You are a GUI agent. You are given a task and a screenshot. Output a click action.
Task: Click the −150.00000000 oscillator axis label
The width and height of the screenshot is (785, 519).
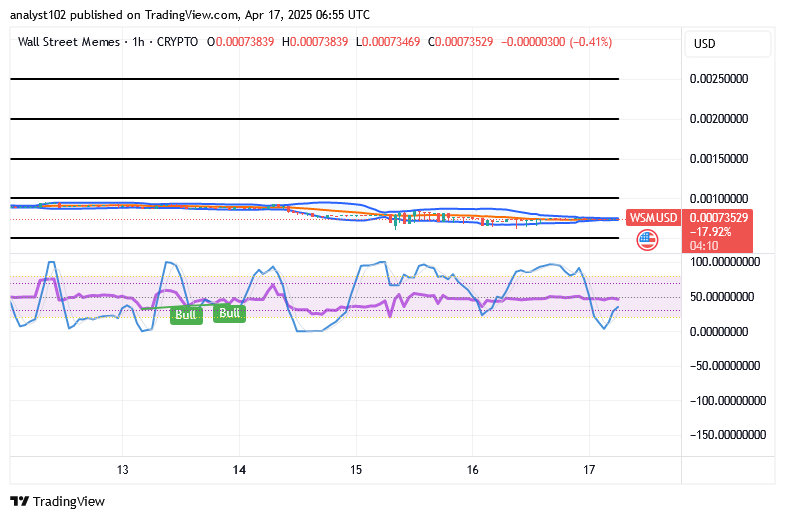728,434
